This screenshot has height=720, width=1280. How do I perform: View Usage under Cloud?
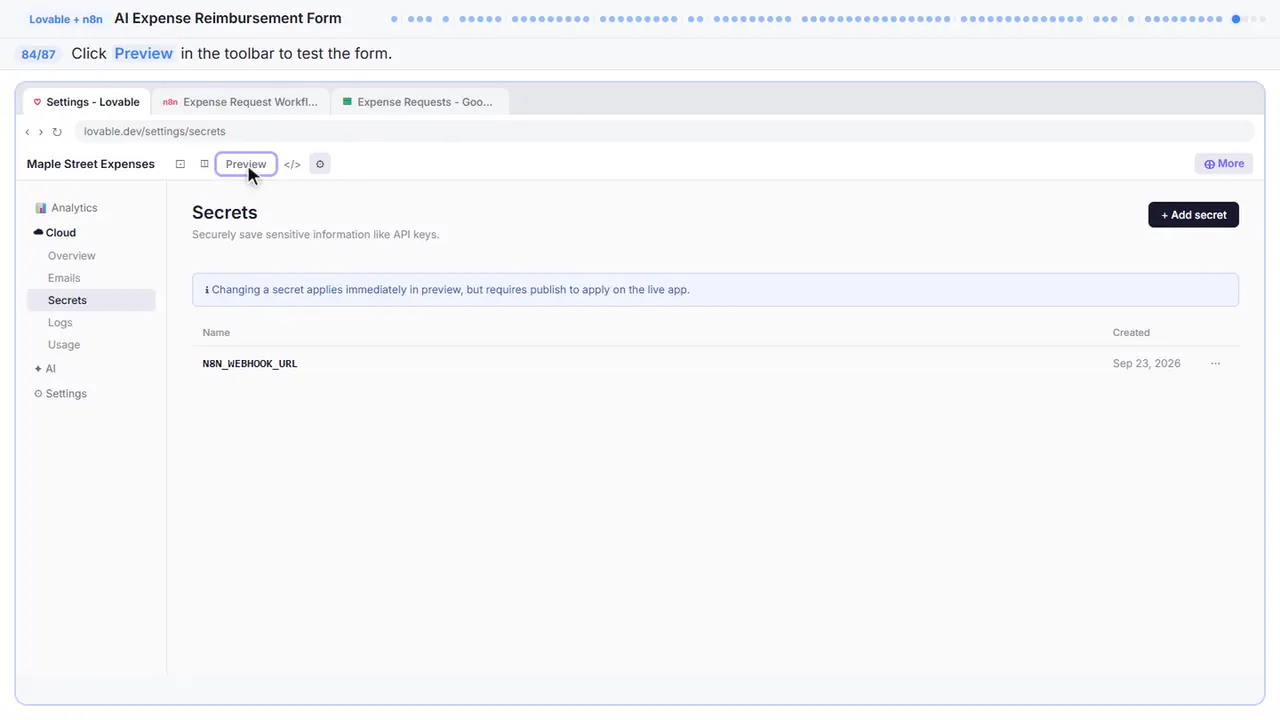[64, 345]
